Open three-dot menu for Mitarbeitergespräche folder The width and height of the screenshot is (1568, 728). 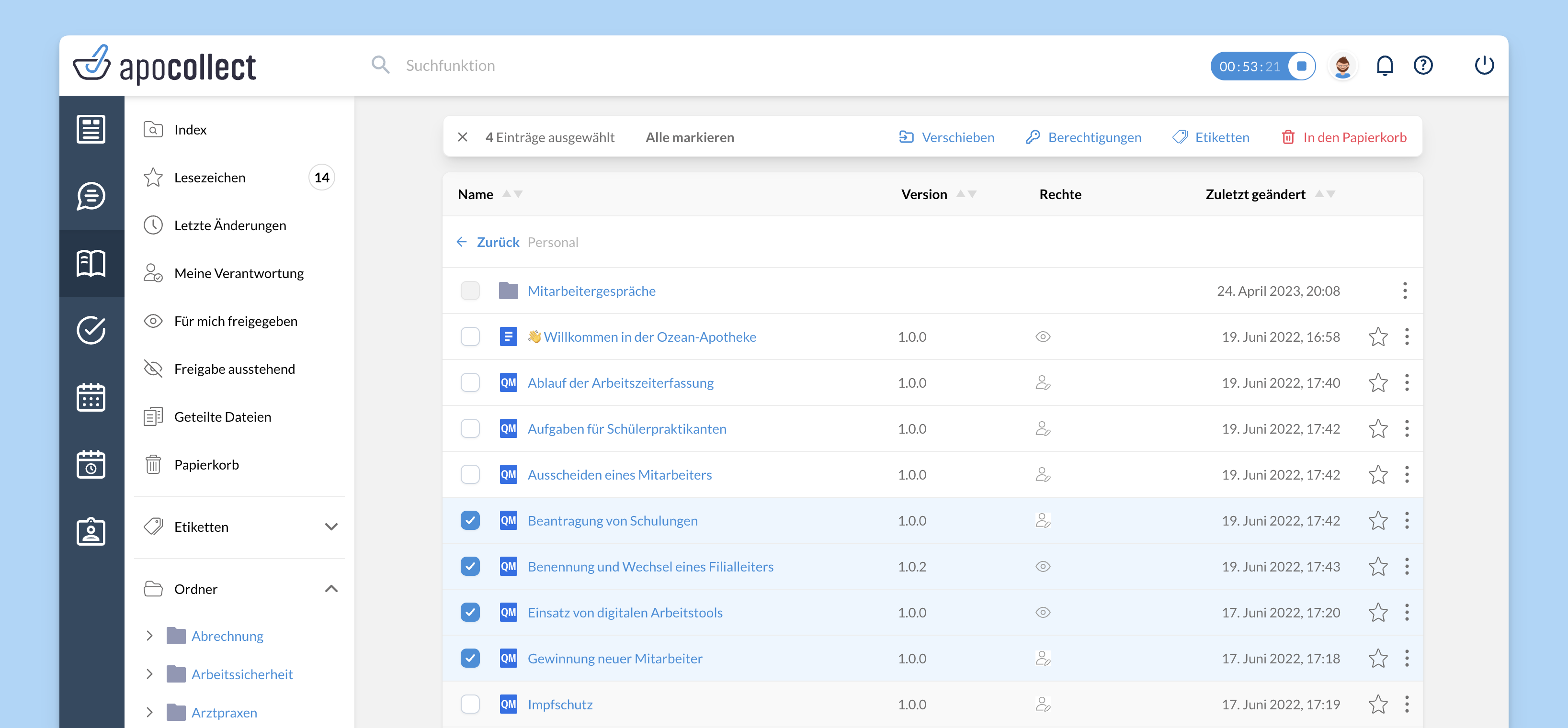coord(1405,291)
